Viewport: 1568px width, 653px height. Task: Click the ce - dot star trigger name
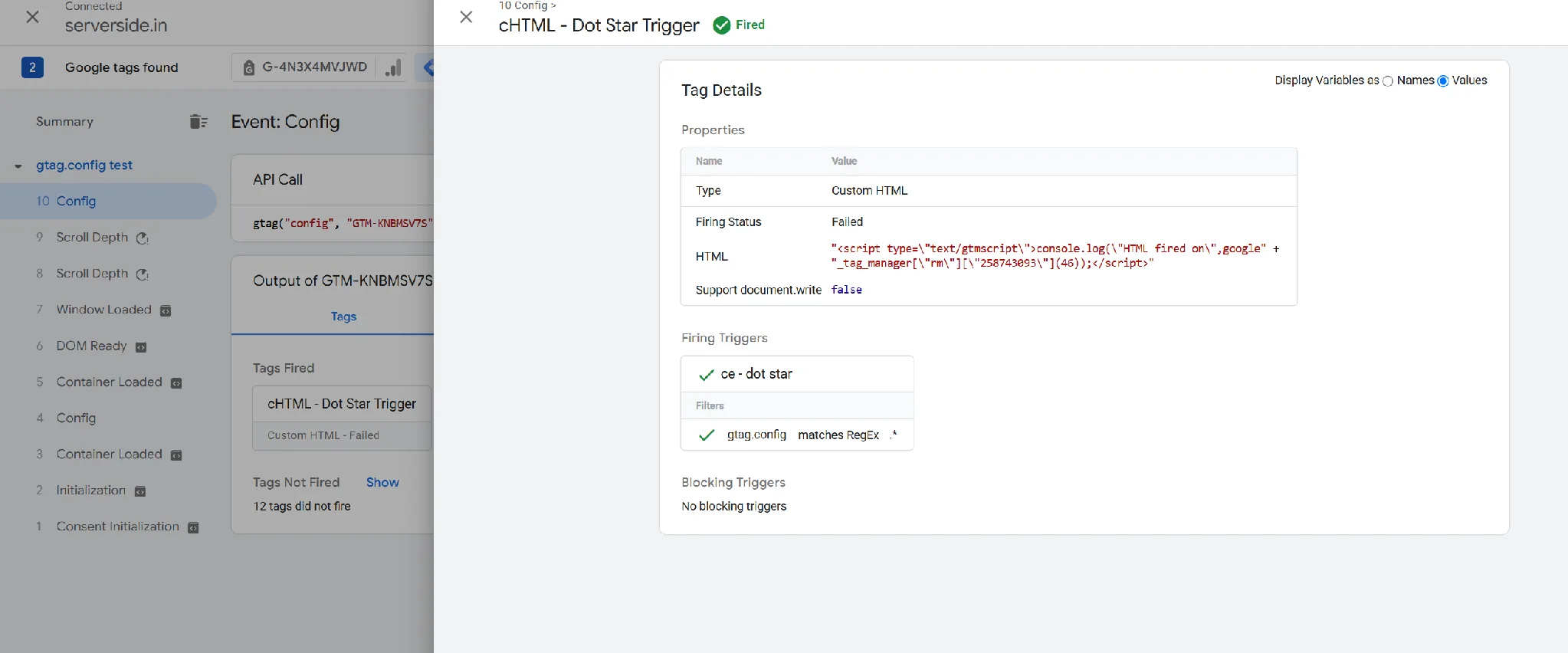coord(756,374)
